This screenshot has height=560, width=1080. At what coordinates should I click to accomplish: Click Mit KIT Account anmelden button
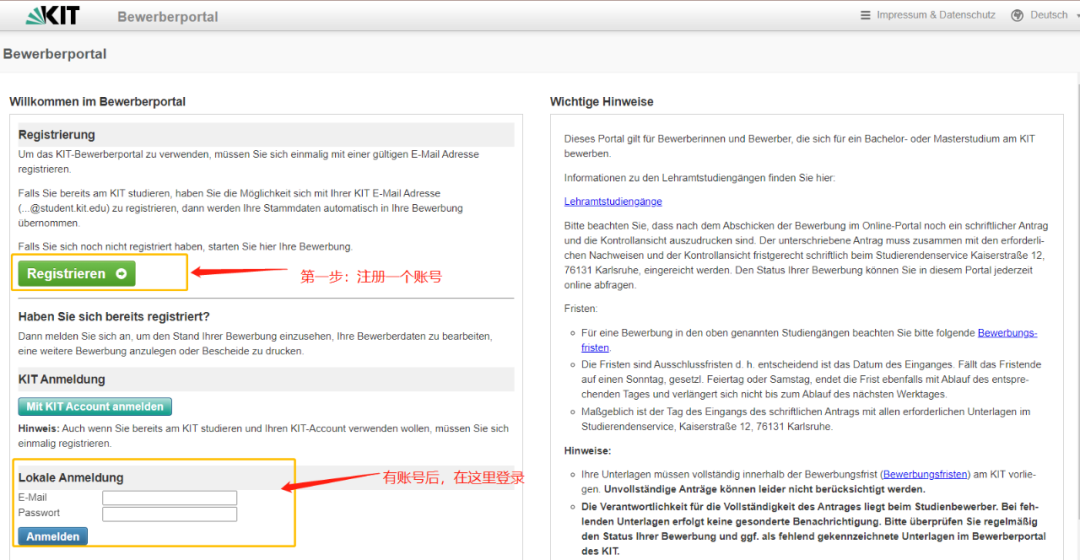coord(95,406)
